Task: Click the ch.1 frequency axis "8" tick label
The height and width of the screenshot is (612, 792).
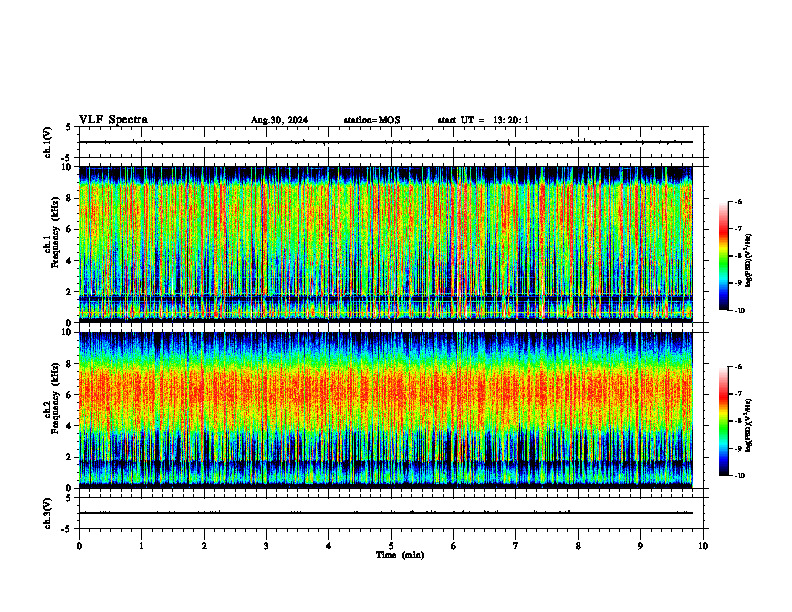Action: pyautogui.click(x=70, y=198)
